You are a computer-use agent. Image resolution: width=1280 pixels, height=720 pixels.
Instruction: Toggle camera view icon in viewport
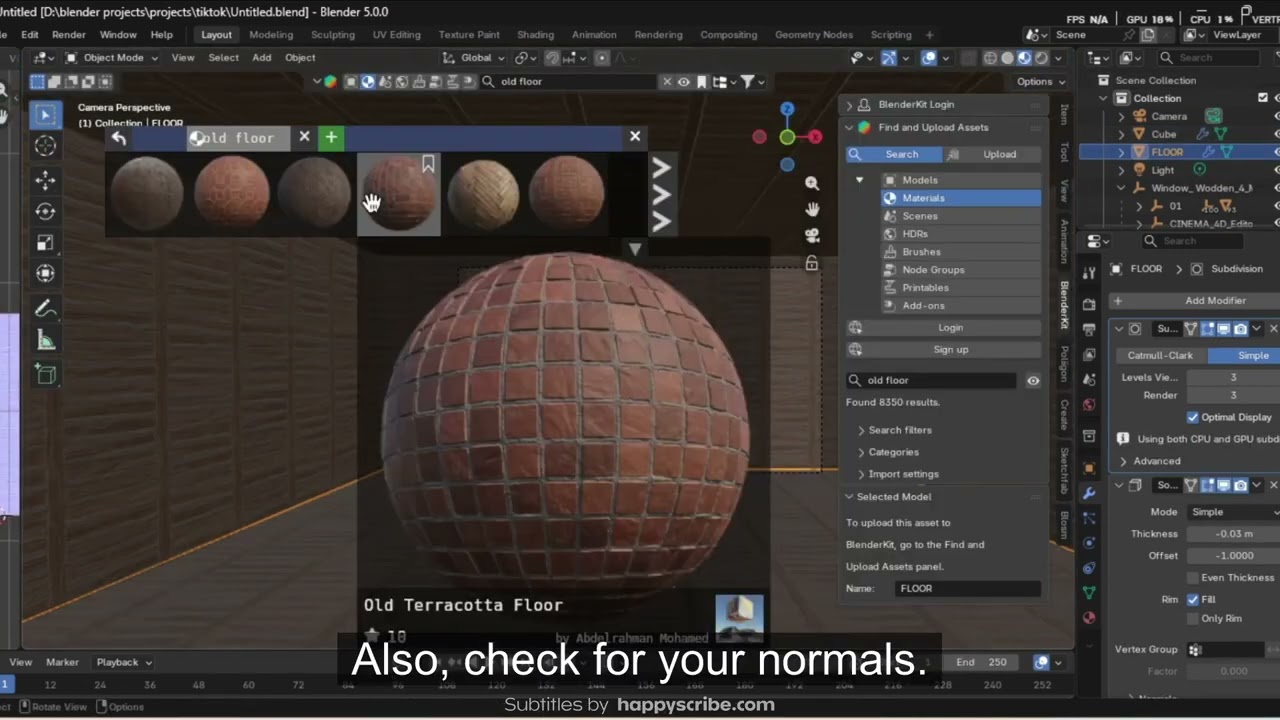(812, 236)
